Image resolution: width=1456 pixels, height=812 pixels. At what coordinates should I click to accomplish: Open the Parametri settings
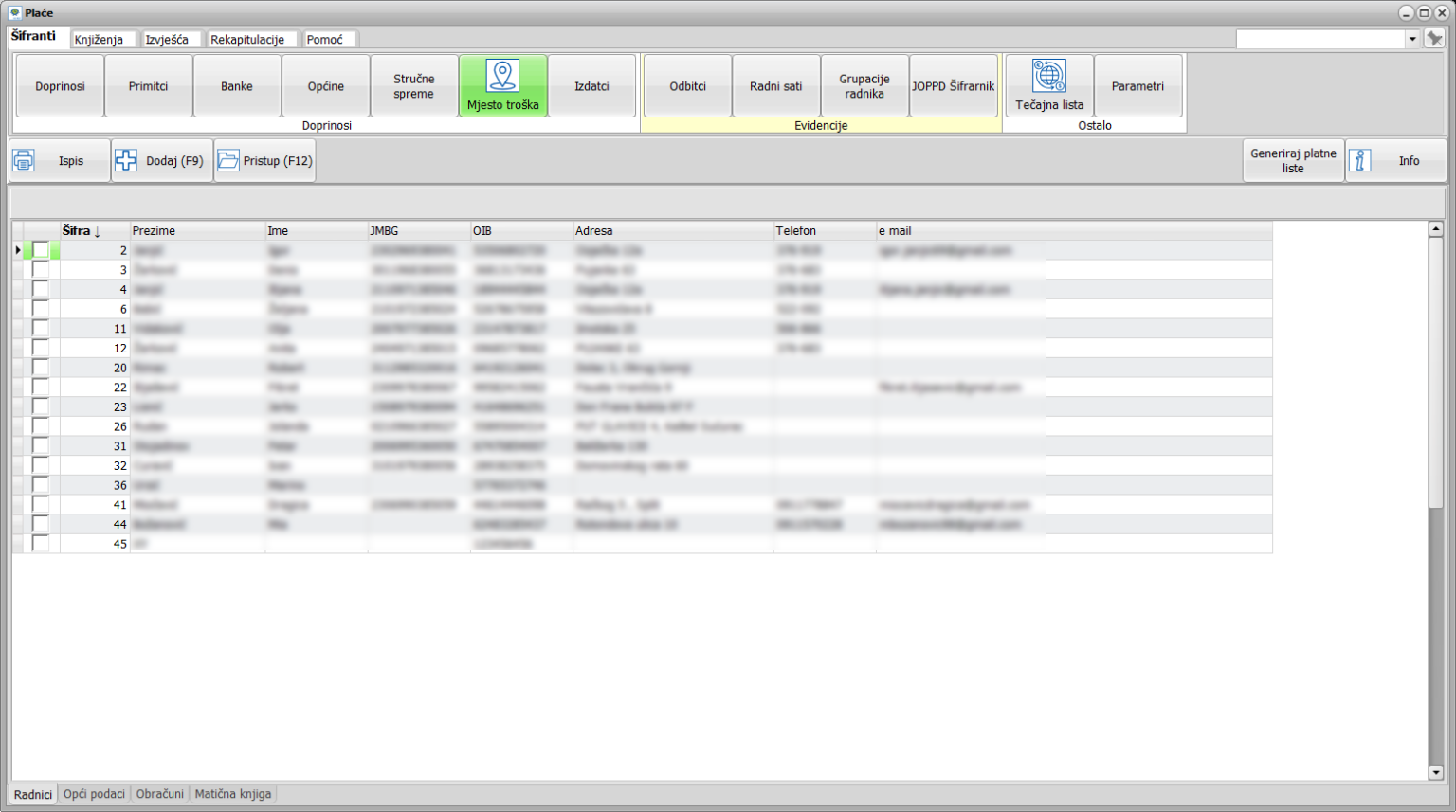pyautogui.click(x=1138, y=85)
